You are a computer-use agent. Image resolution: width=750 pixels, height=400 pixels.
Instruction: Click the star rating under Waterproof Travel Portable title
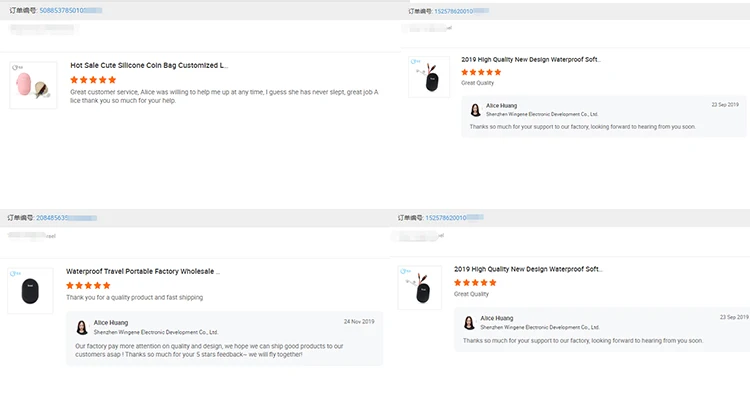(88, 285)
